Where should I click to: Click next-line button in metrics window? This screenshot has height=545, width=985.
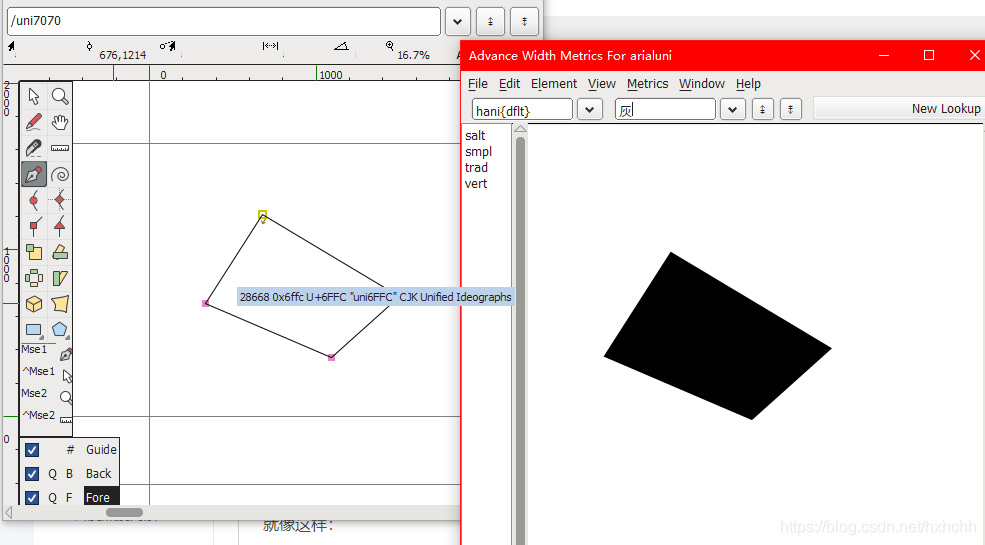[791, 110]
